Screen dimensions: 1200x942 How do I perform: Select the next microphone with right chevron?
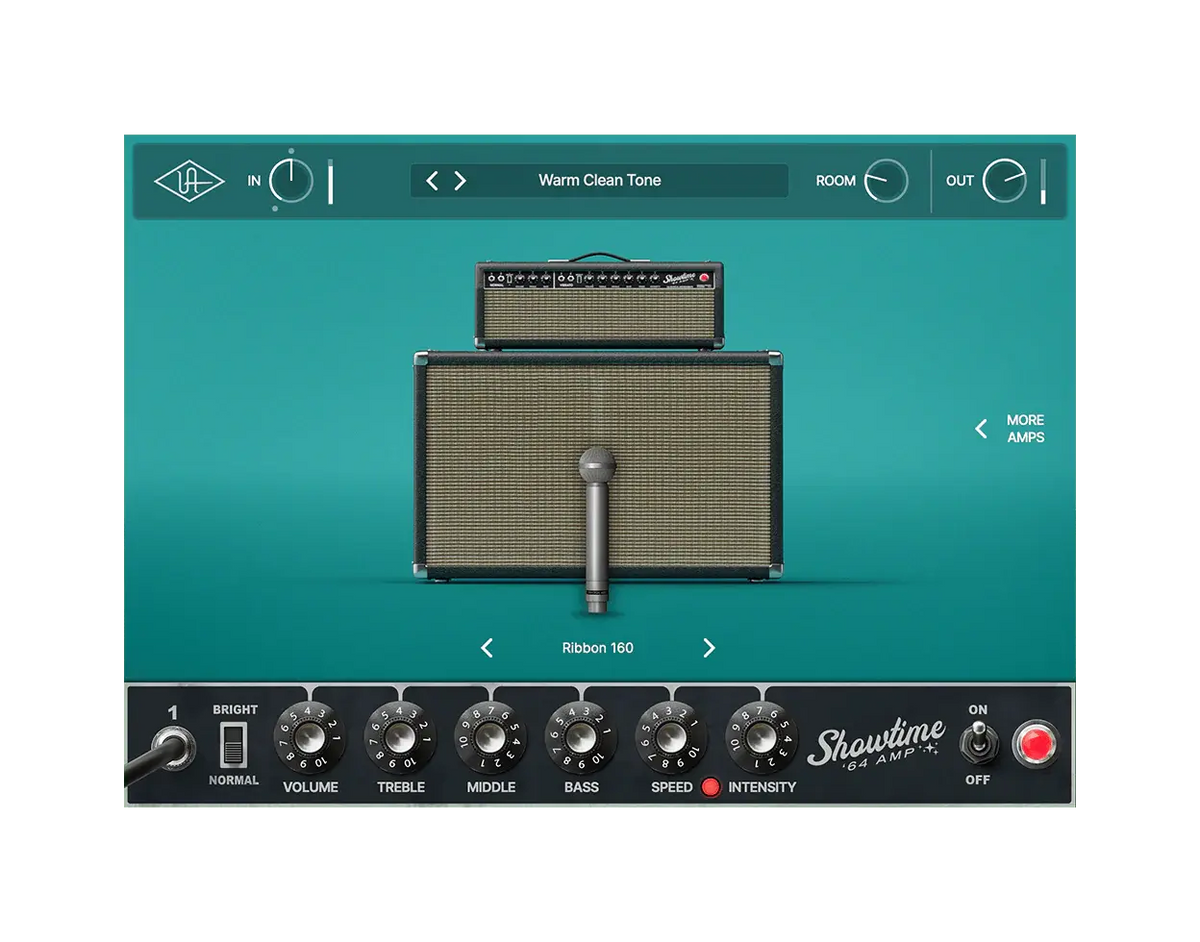709,647
